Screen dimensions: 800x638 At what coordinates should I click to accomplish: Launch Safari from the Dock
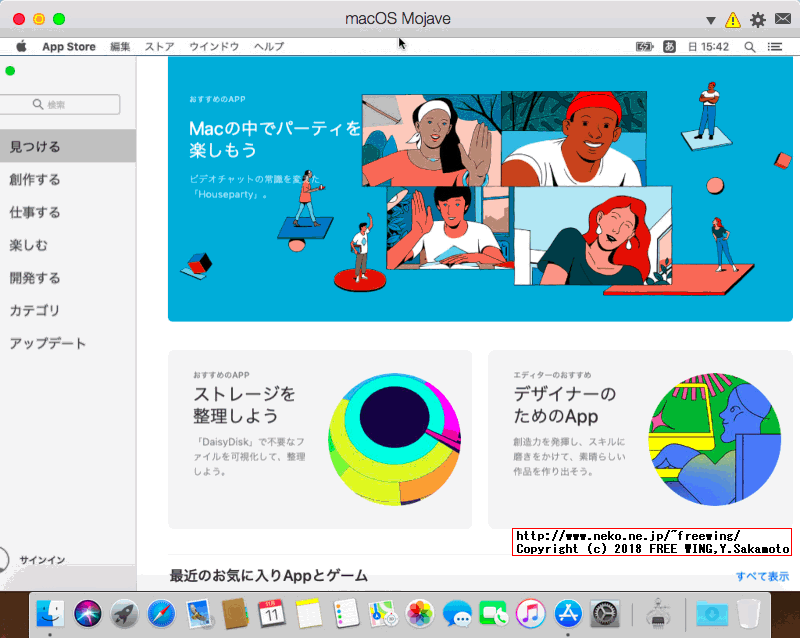point(160,613)
